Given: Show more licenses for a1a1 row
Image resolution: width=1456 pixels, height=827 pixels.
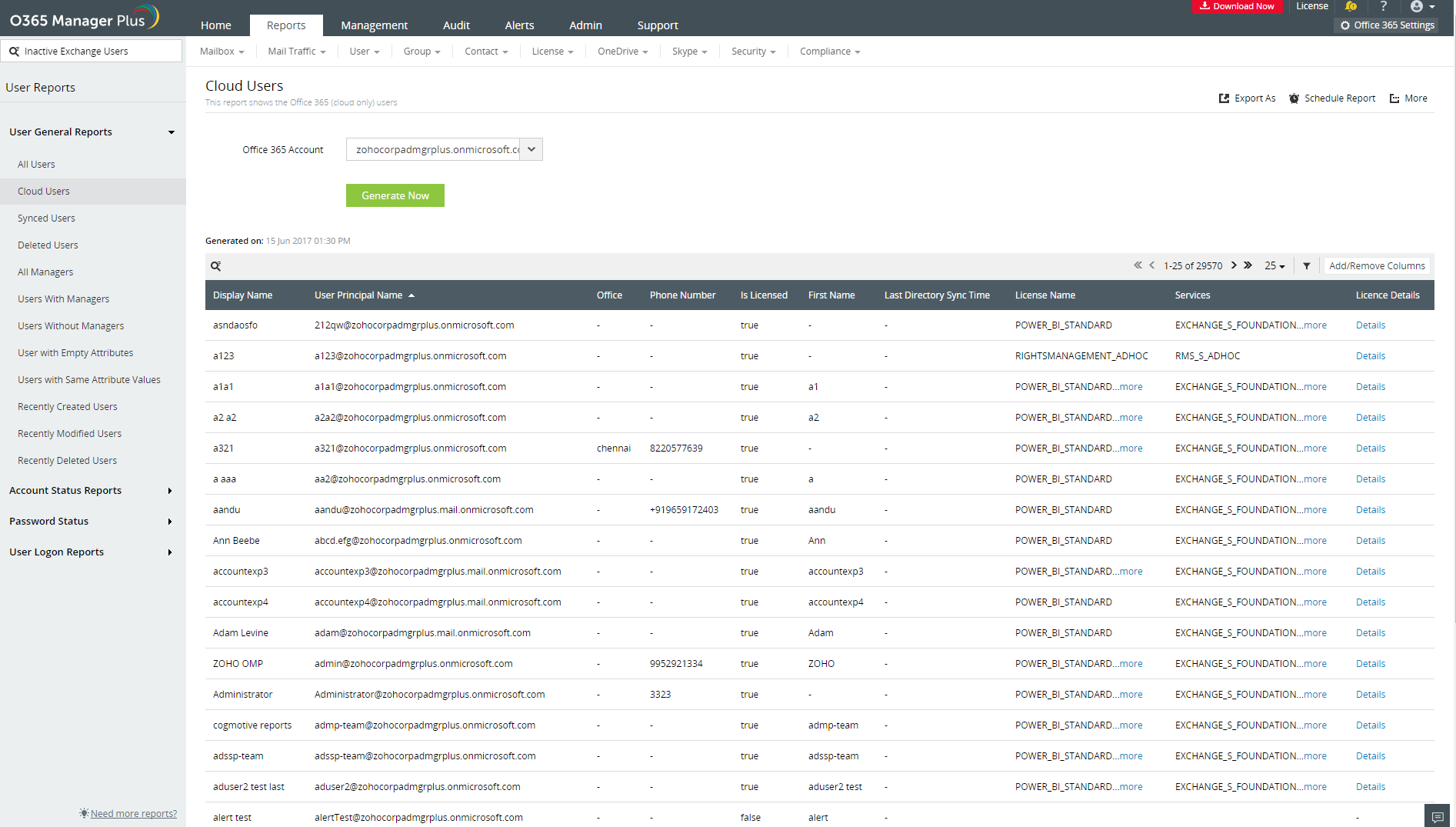Looking at the screenshot, I should [x=1131, y=387].
